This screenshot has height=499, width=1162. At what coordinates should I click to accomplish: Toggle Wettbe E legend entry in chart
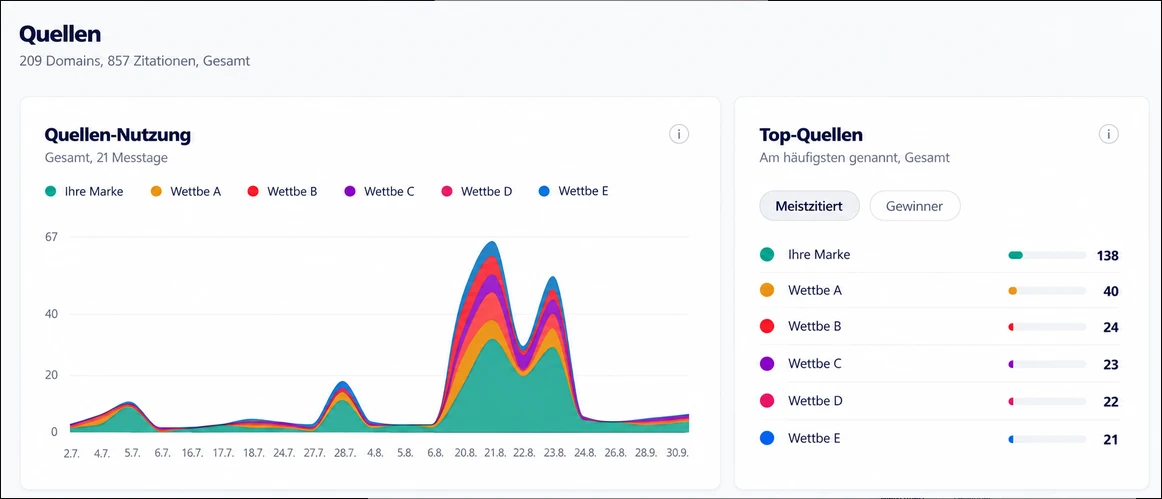point(573,191)
